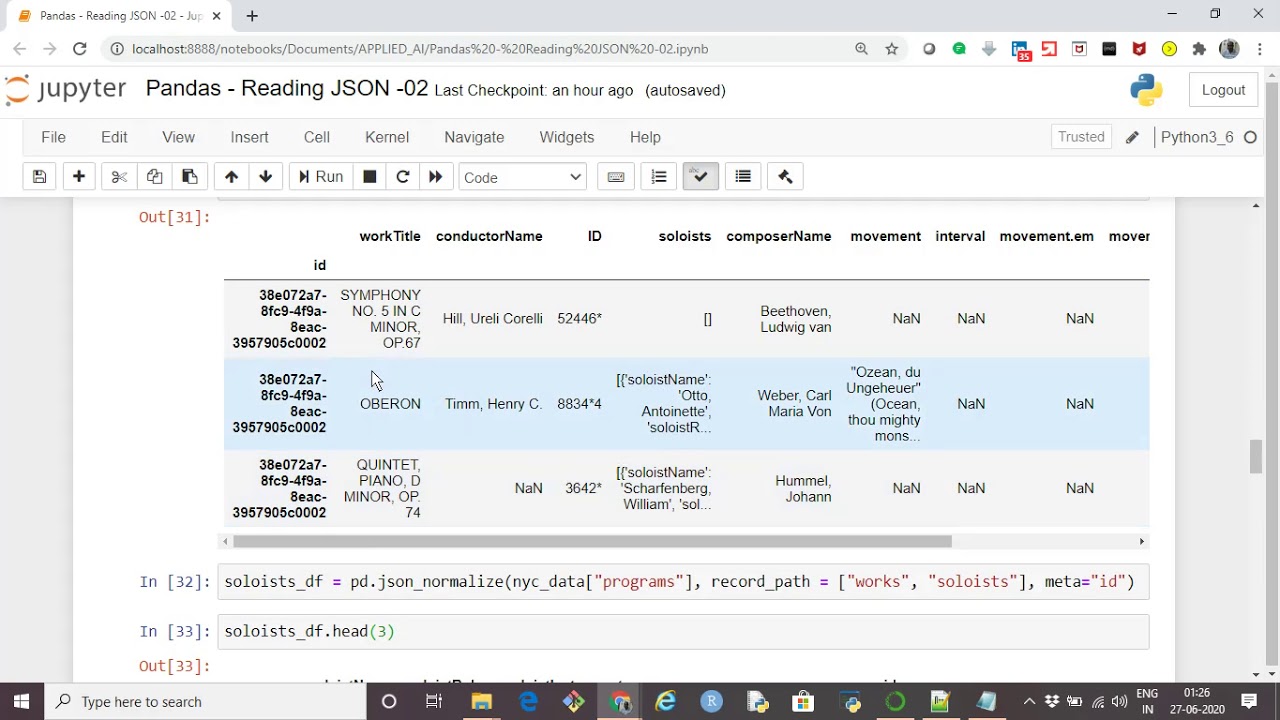Click the browser address bar URL
The image size is (1280, 720).
(420, 48)
